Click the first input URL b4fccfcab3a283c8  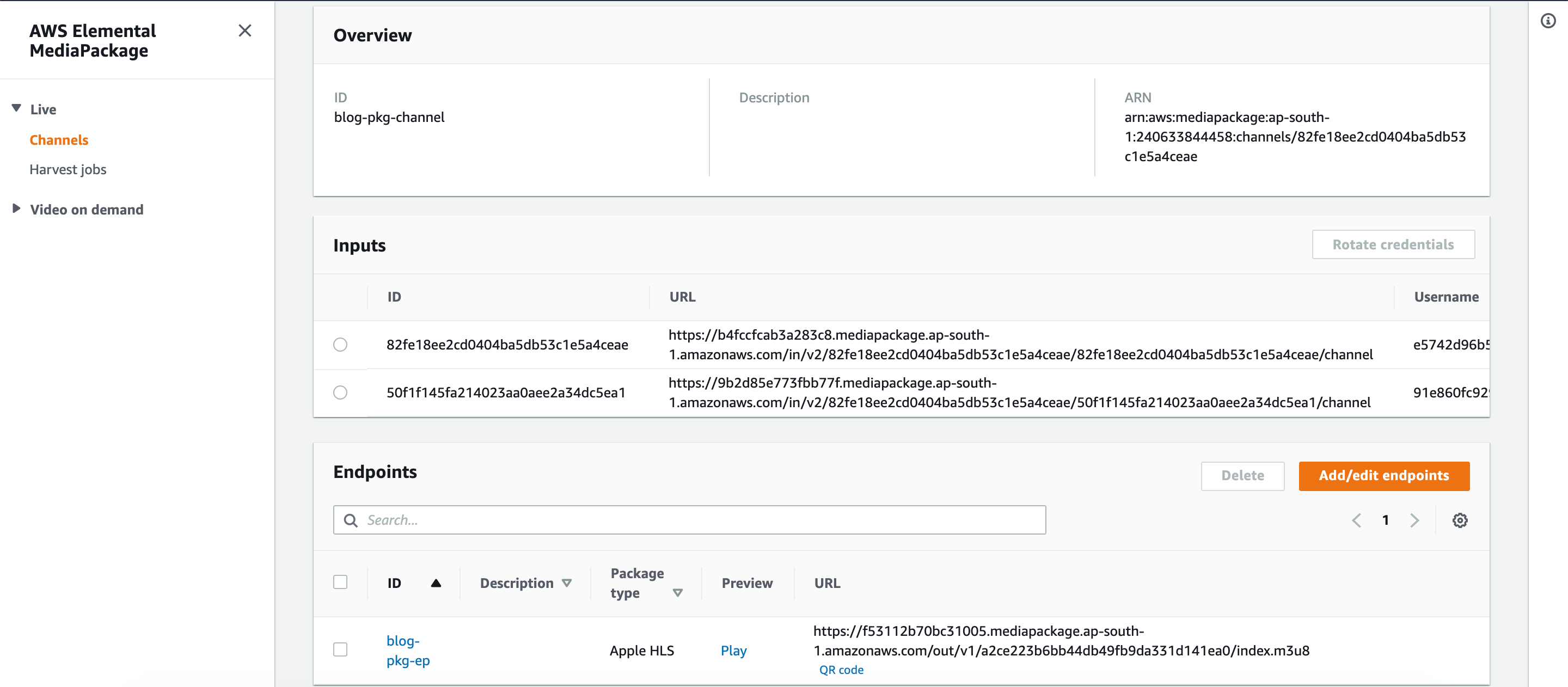(1021, 345)
